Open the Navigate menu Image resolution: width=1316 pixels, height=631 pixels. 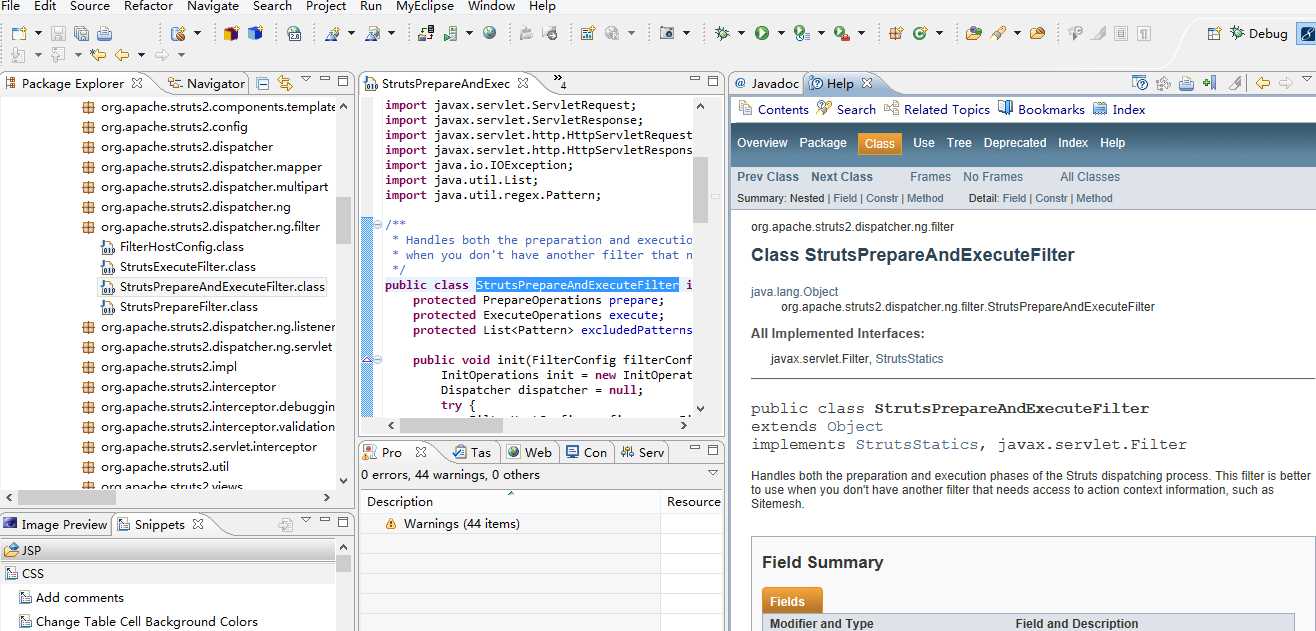pos(213,6)
